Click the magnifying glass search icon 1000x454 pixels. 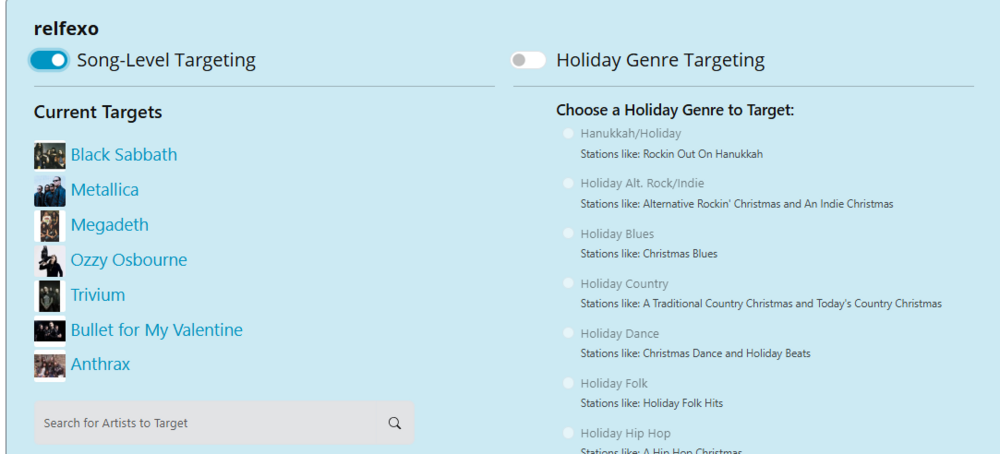395,423
